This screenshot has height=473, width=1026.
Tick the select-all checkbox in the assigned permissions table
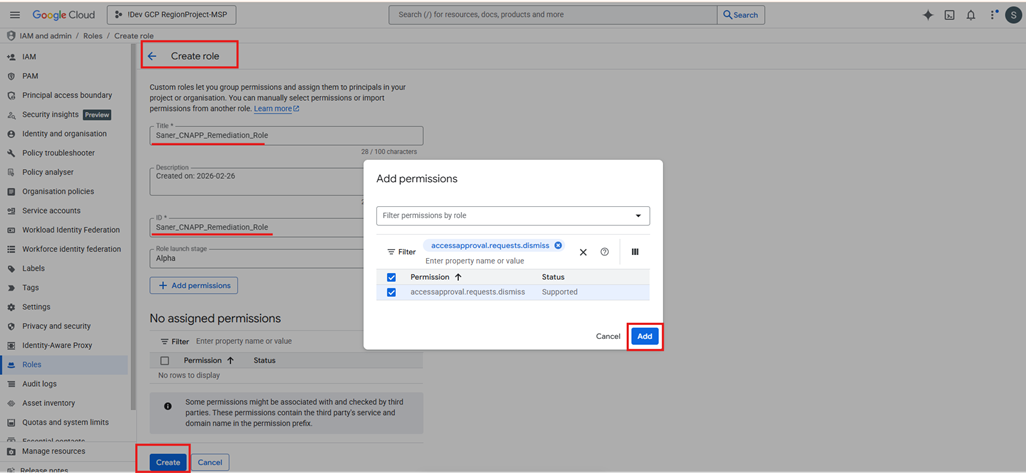pos(165,361)
